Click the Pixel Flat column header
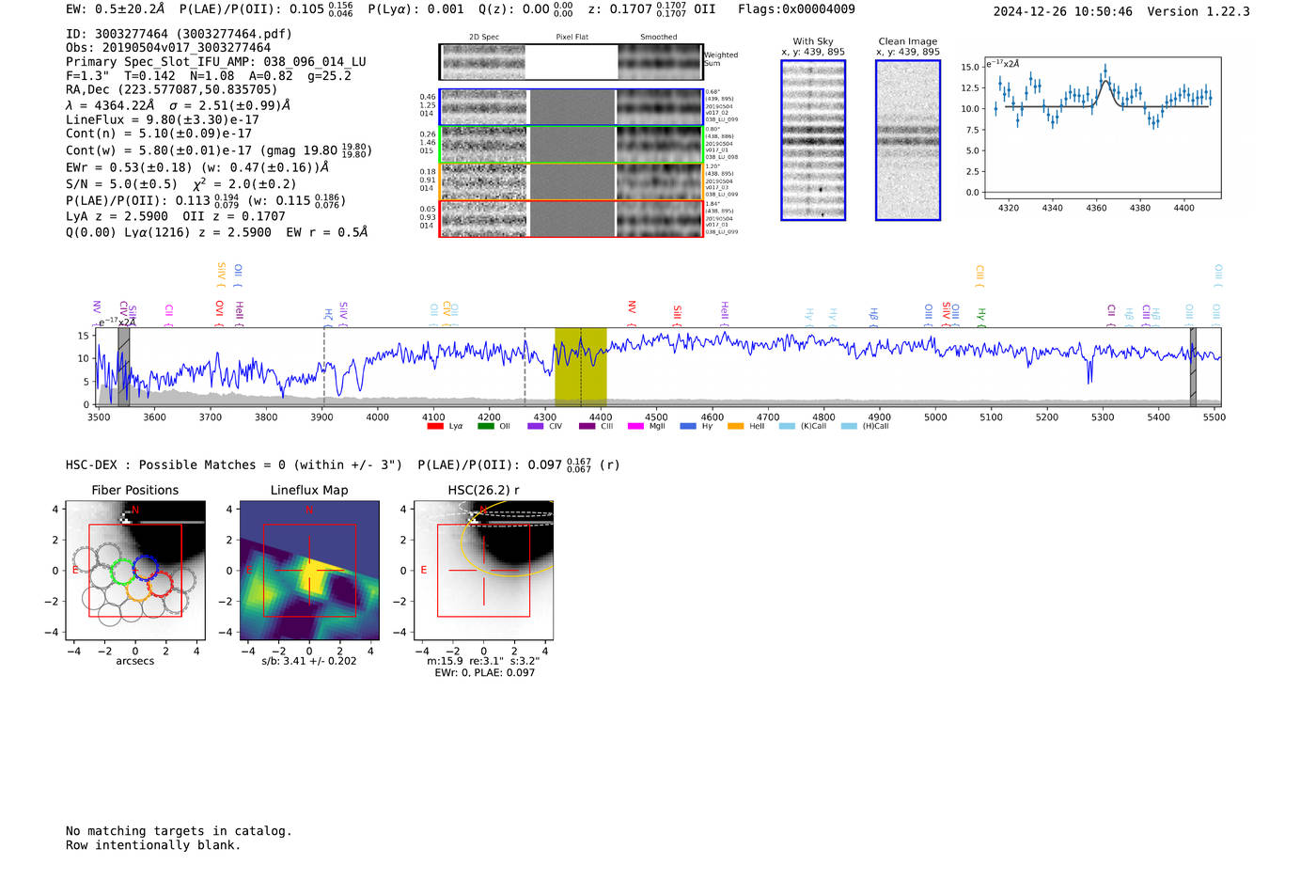 click(x=572, y=37)
